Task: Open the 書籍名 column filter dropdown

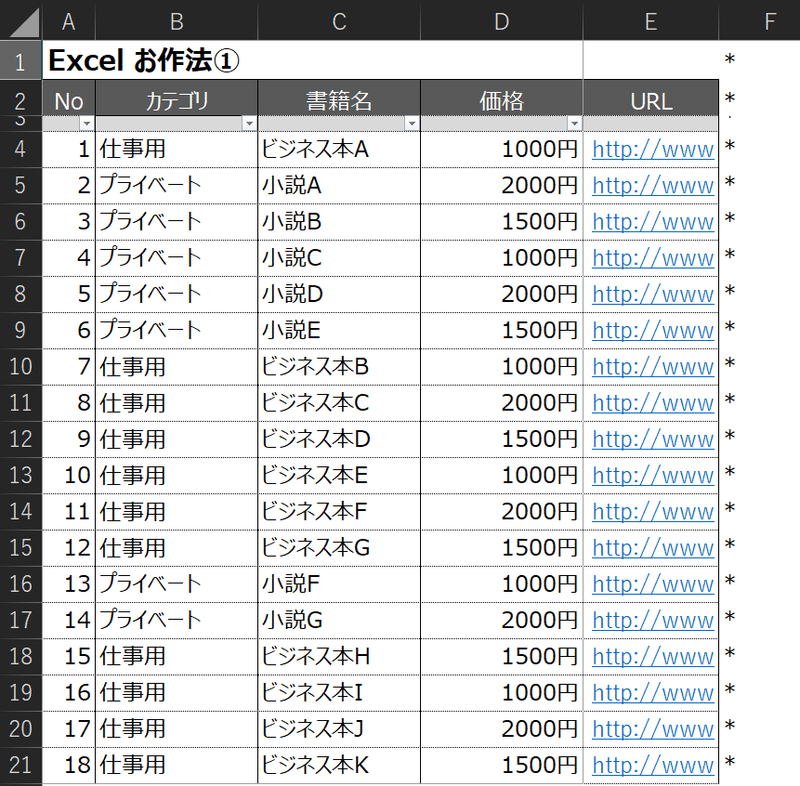Action: pos(412,123)
